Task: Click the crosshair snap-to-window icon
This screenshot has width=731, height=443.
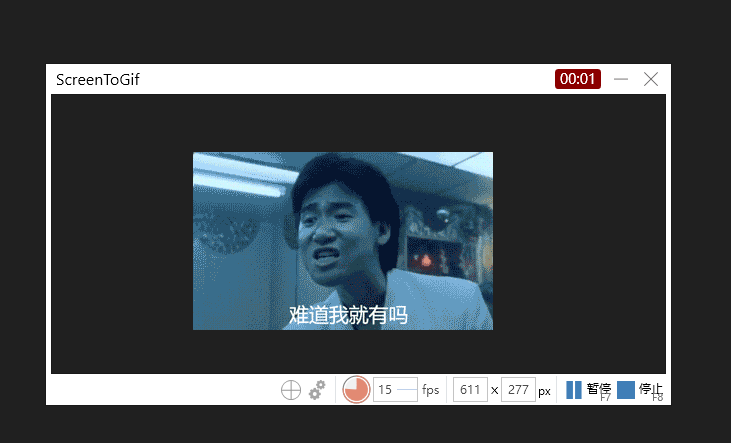Action: pyautogui.click(x=290, y=390)
